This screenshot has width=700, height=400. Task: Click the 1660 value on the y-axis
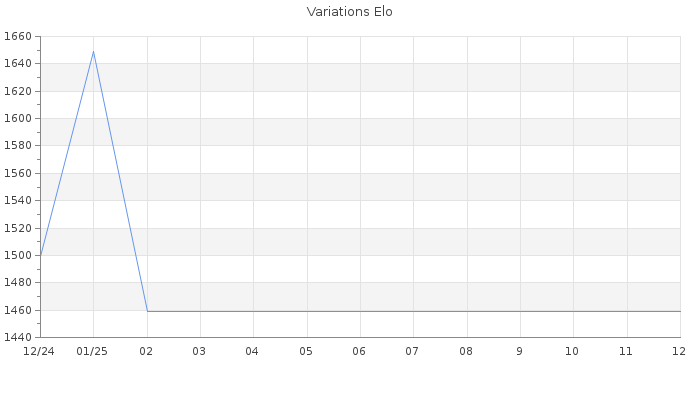[x=19, y=37]
